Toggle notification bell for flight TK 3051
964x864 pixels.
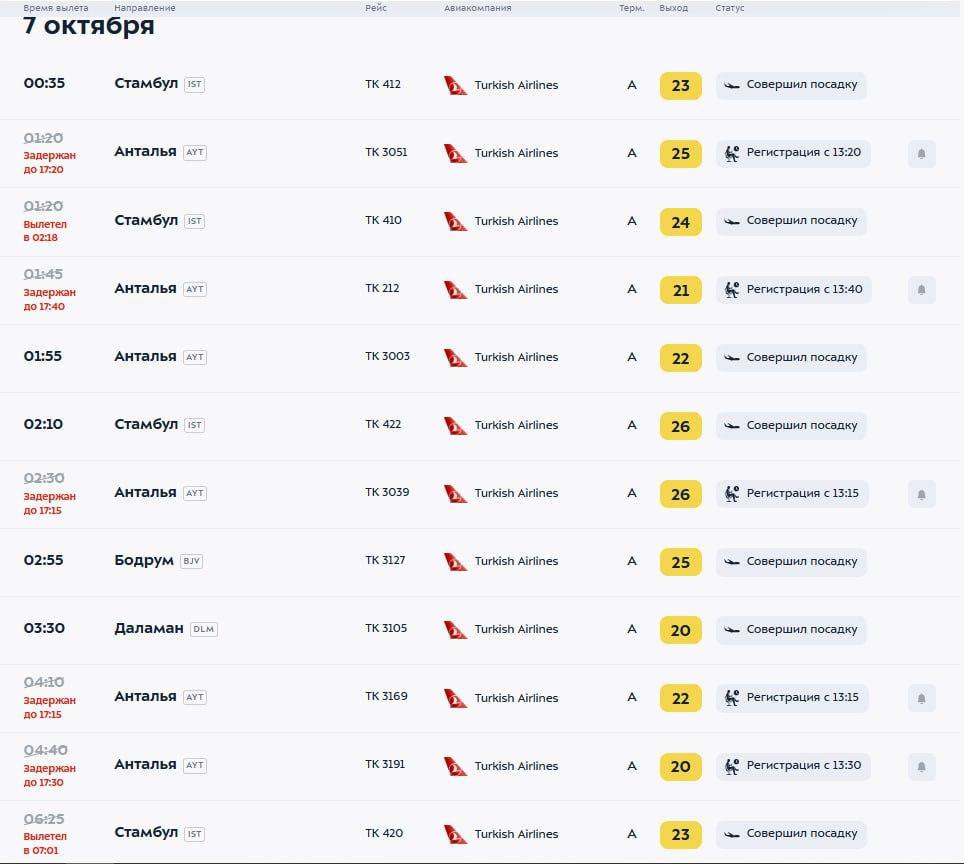[921, 154]
